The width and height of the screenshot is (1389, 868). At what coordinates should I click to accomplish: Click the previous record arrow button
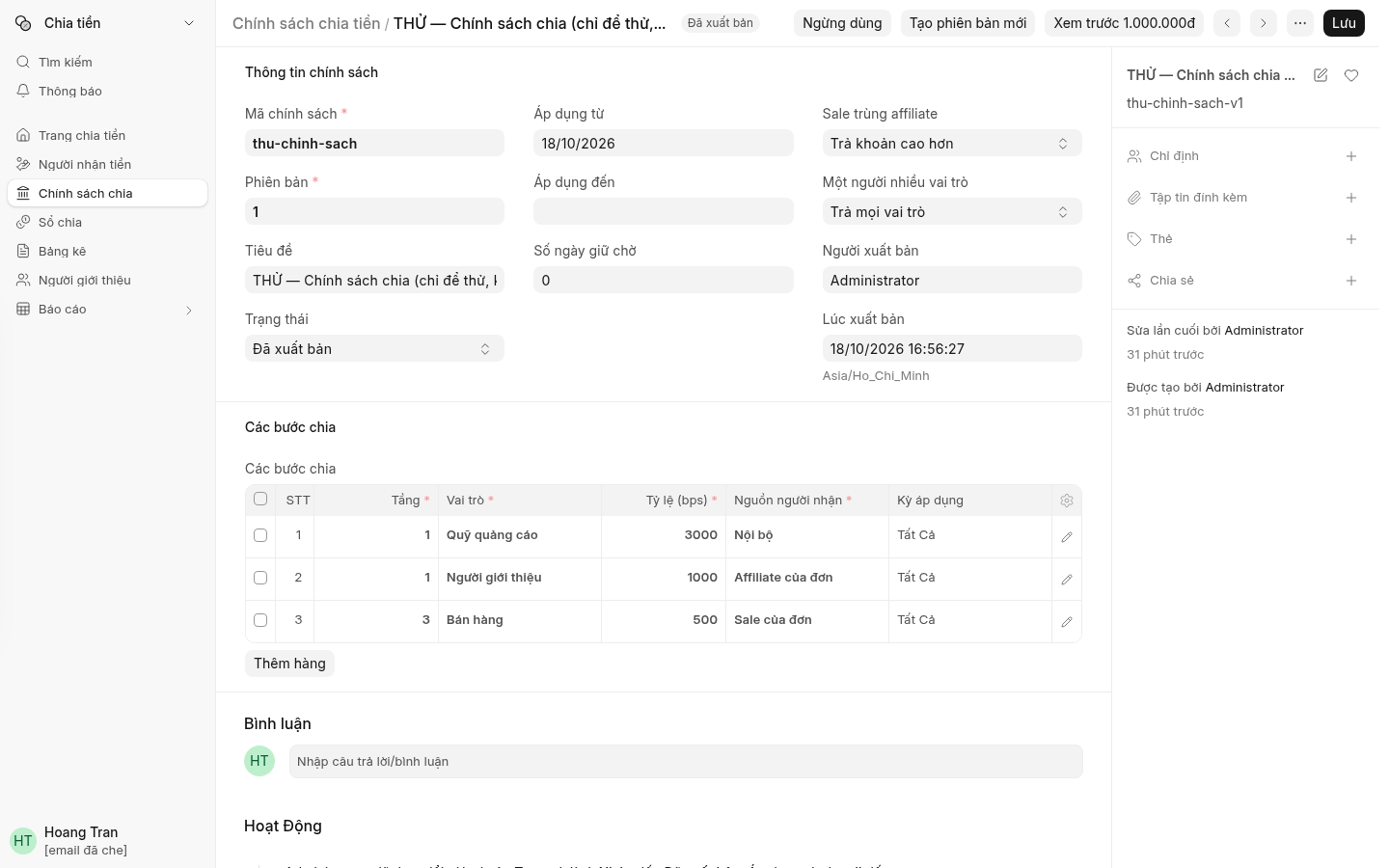coord(1227,23)
